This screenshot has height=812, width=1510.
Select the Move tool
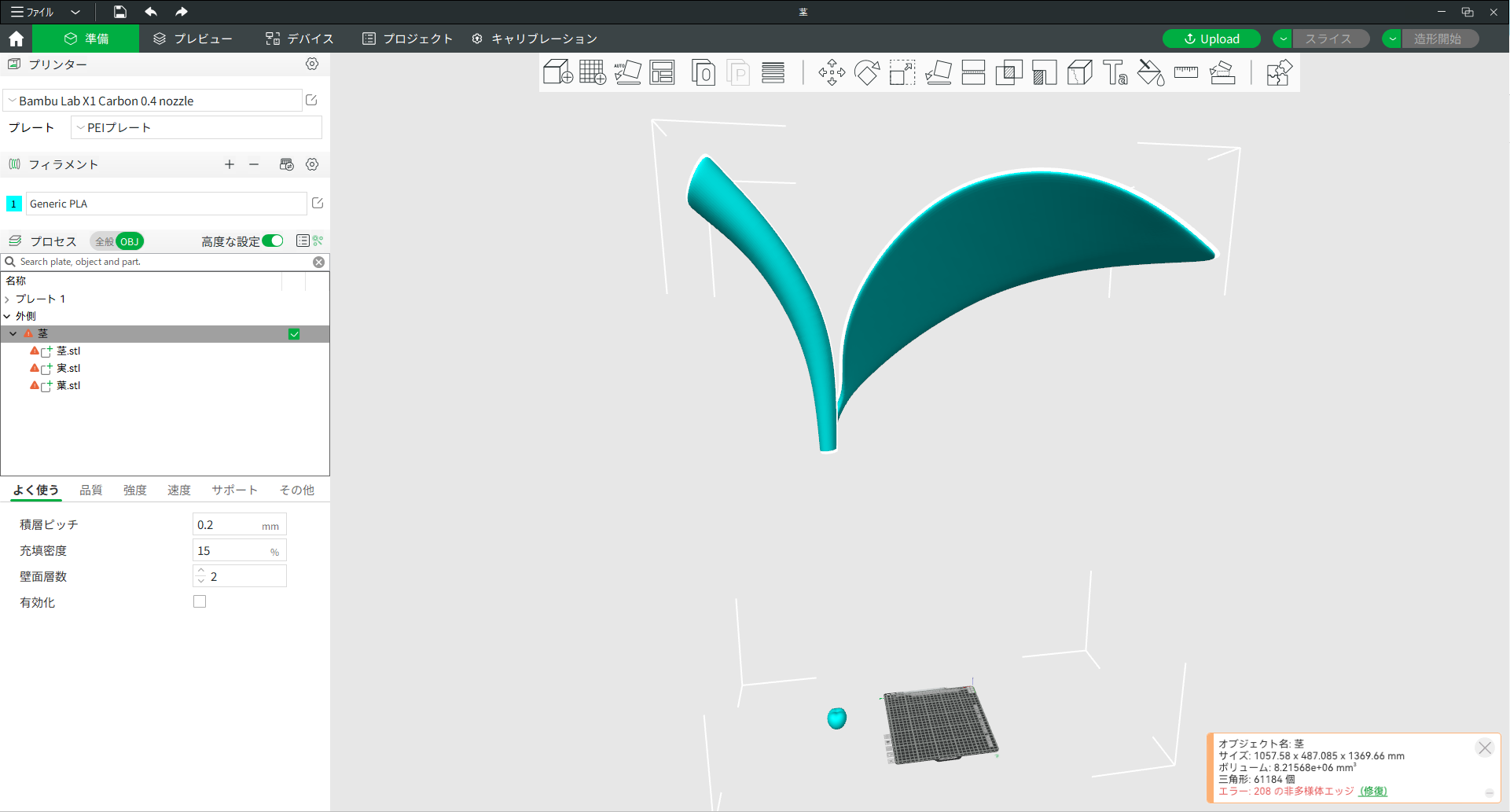pos(832,73)
